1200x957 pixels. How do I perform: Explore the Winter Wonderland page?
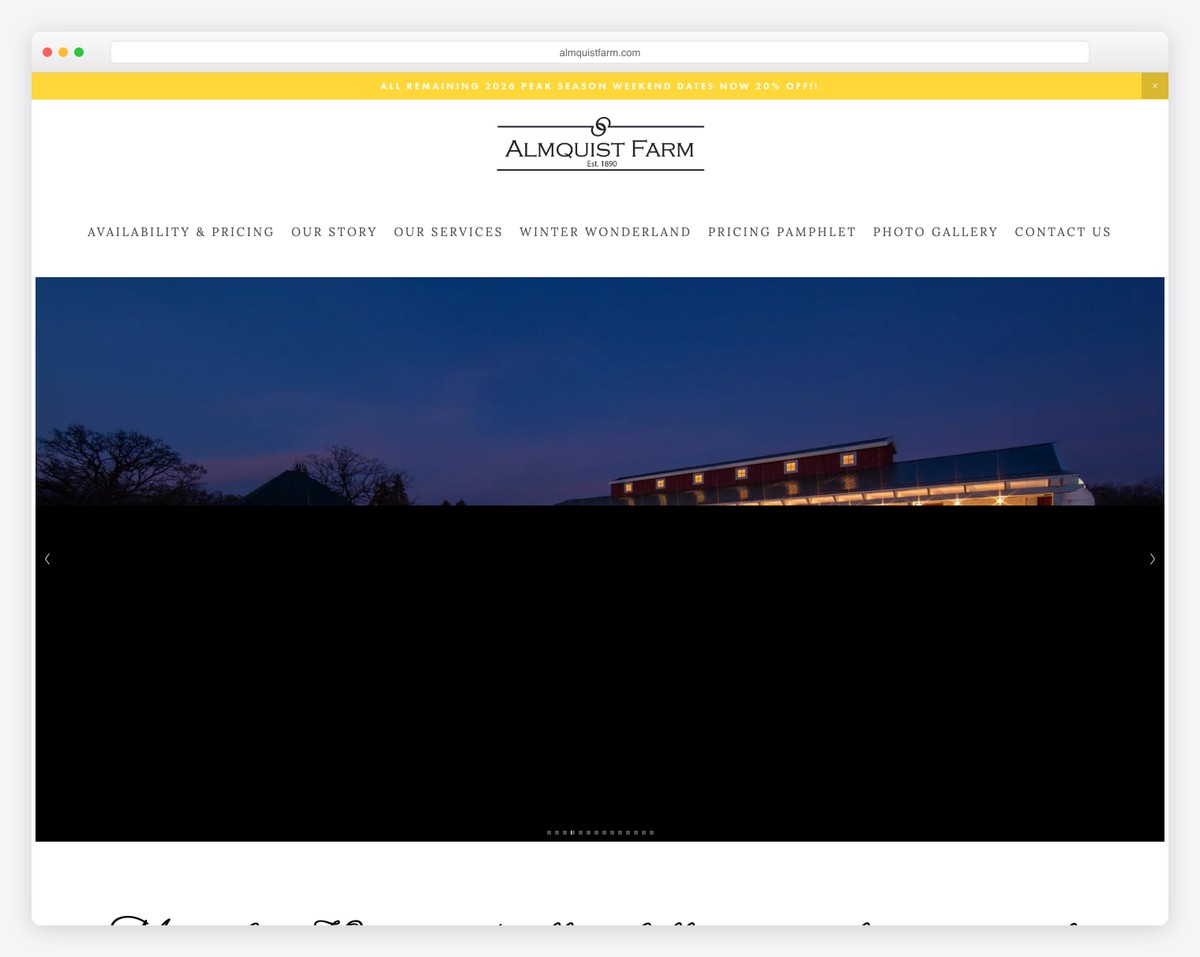point(605,231)
